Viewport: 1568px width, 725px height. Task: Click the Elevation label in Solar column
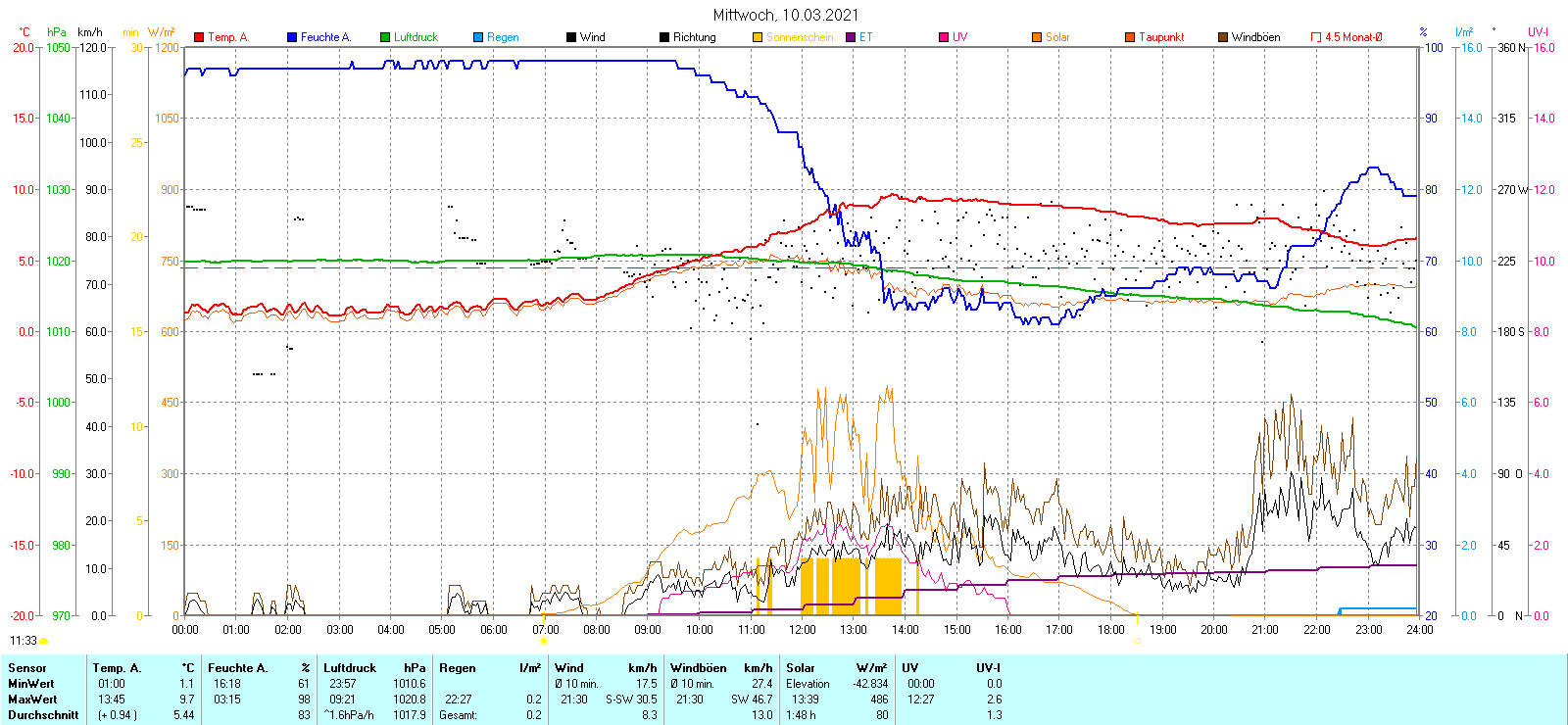(x=808, y=684)
